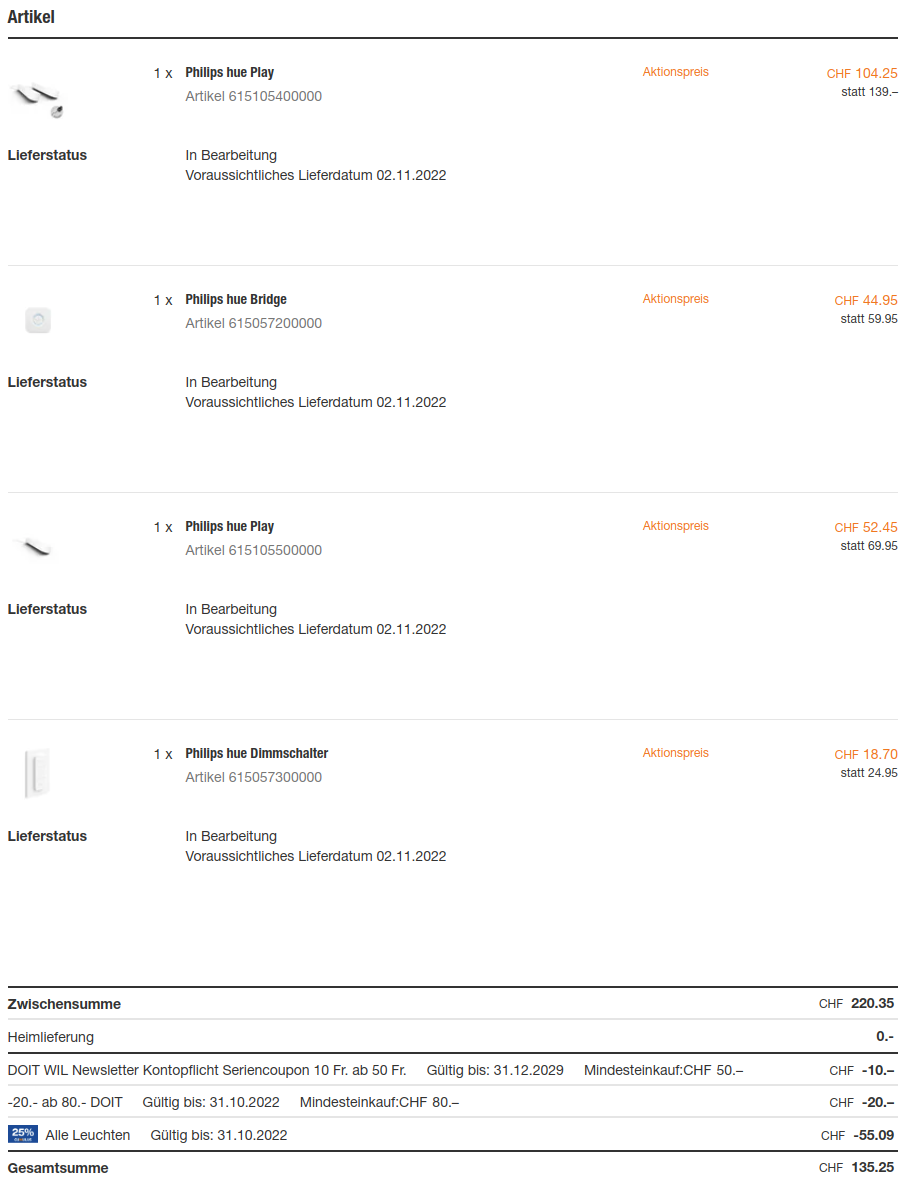
Task: Click the CHF 18.70 price
Action: click(x=866, y=755)
